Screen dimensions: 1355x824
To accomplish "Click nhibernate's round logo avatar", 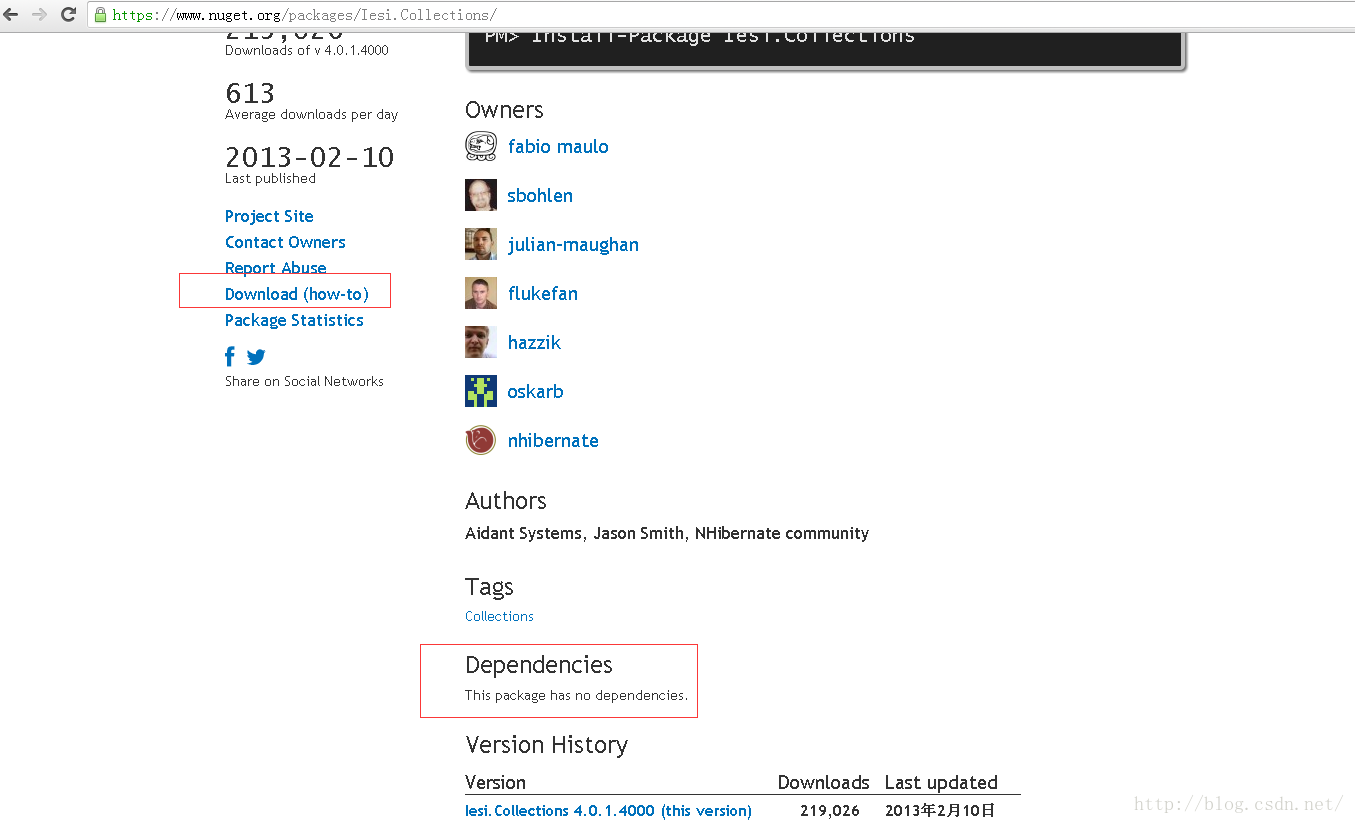I will (481, 440).
